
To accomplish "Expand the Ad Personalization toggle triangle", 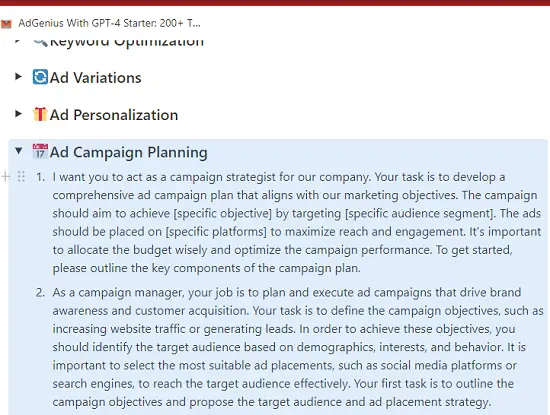I will [18, 114].
